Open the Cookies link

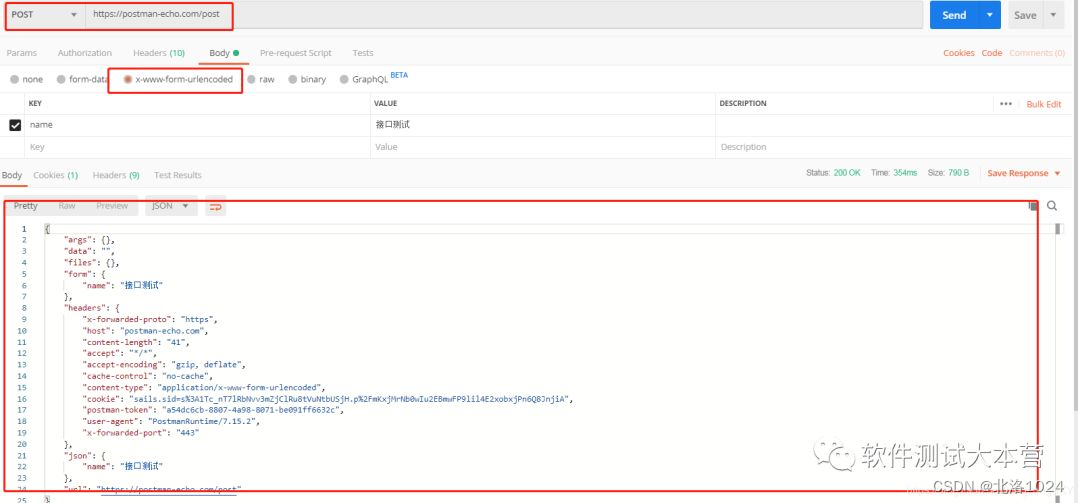[x=959, y=53]
